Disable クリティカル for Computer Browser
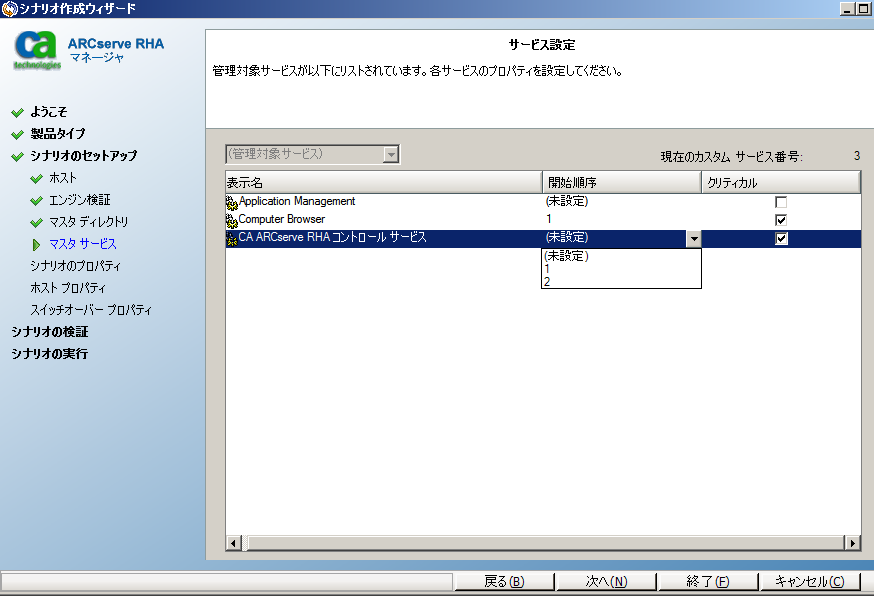Image resolution: width=874 pixels, height=597 pixels. click(x=781, y=219)
